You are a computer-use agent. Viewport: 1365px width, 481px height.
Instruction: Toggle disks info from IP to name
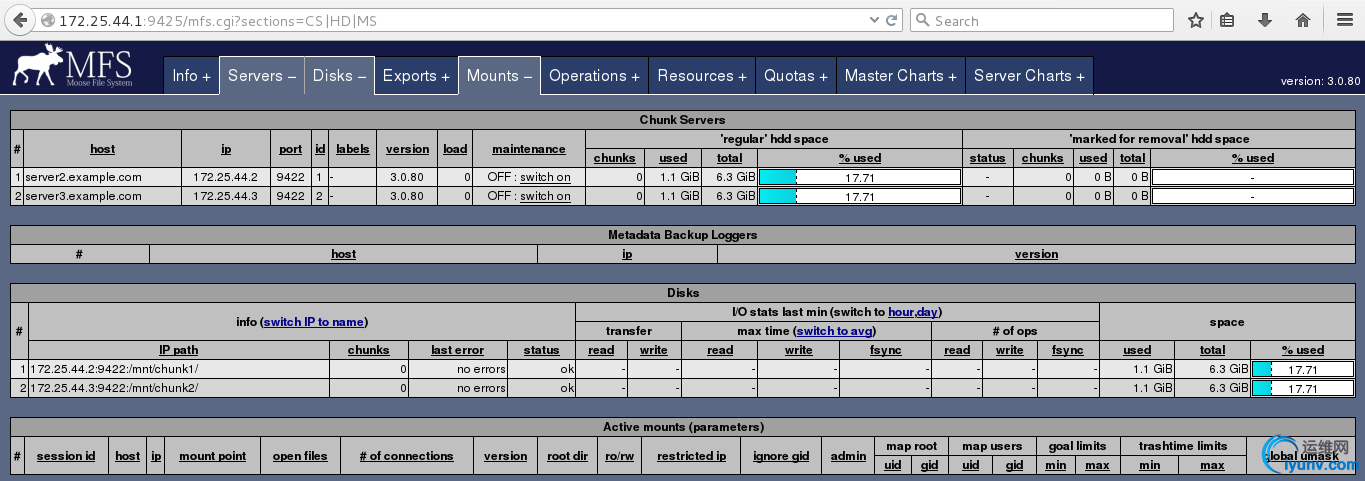click(x=313, y=322)
